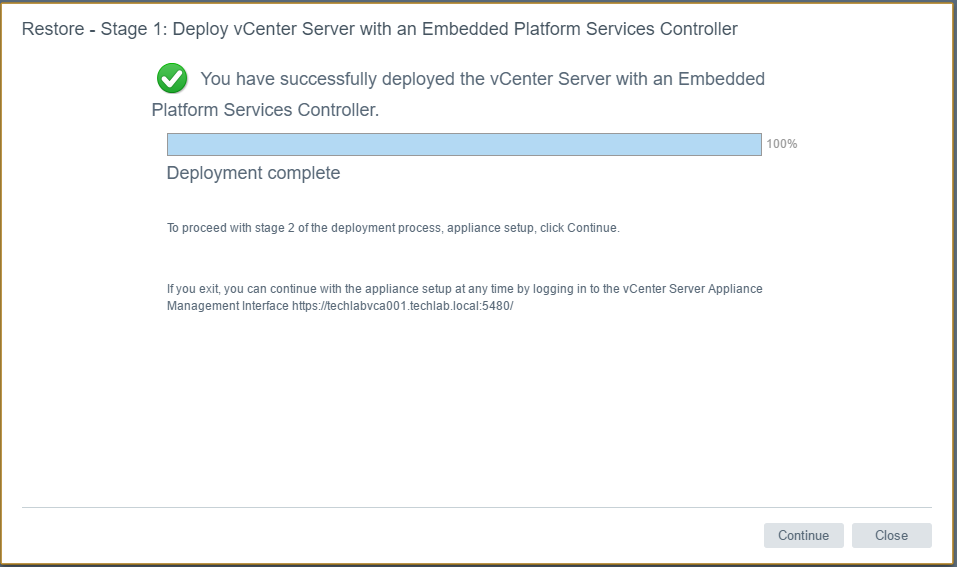Select the 'Deployment complete' status text
The image size is (957, 567).
(253, 173)
